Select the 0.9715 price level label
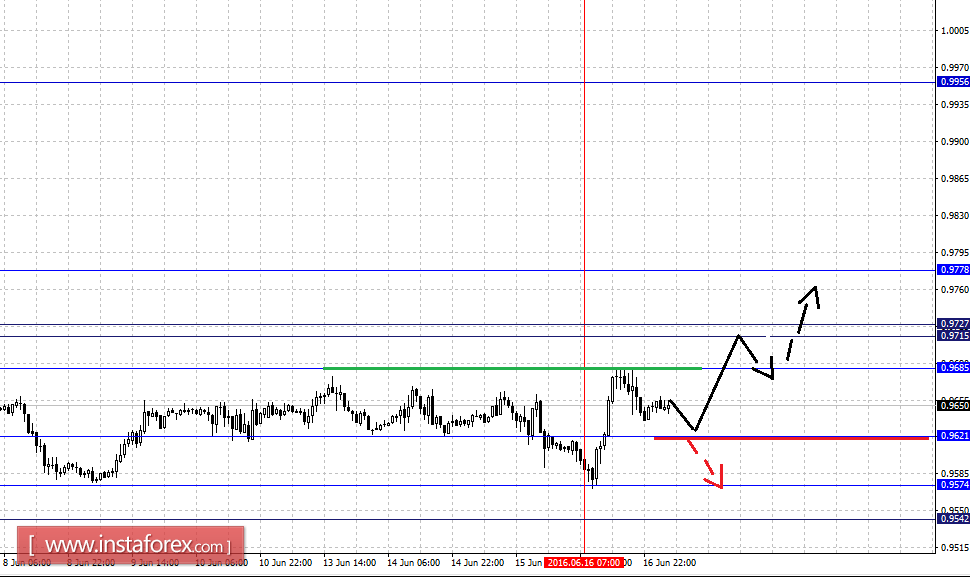 (x=953, y=335)
